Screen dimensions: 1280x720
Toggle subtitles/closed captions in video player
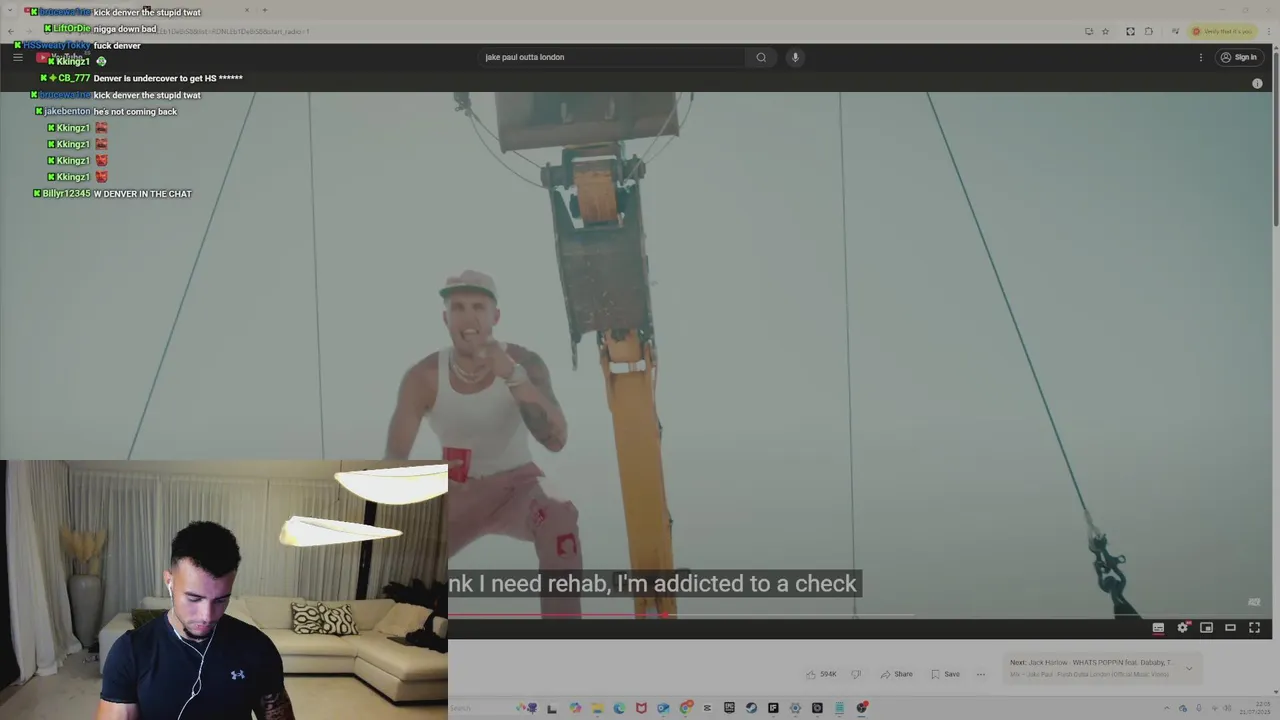(1158, 628)
